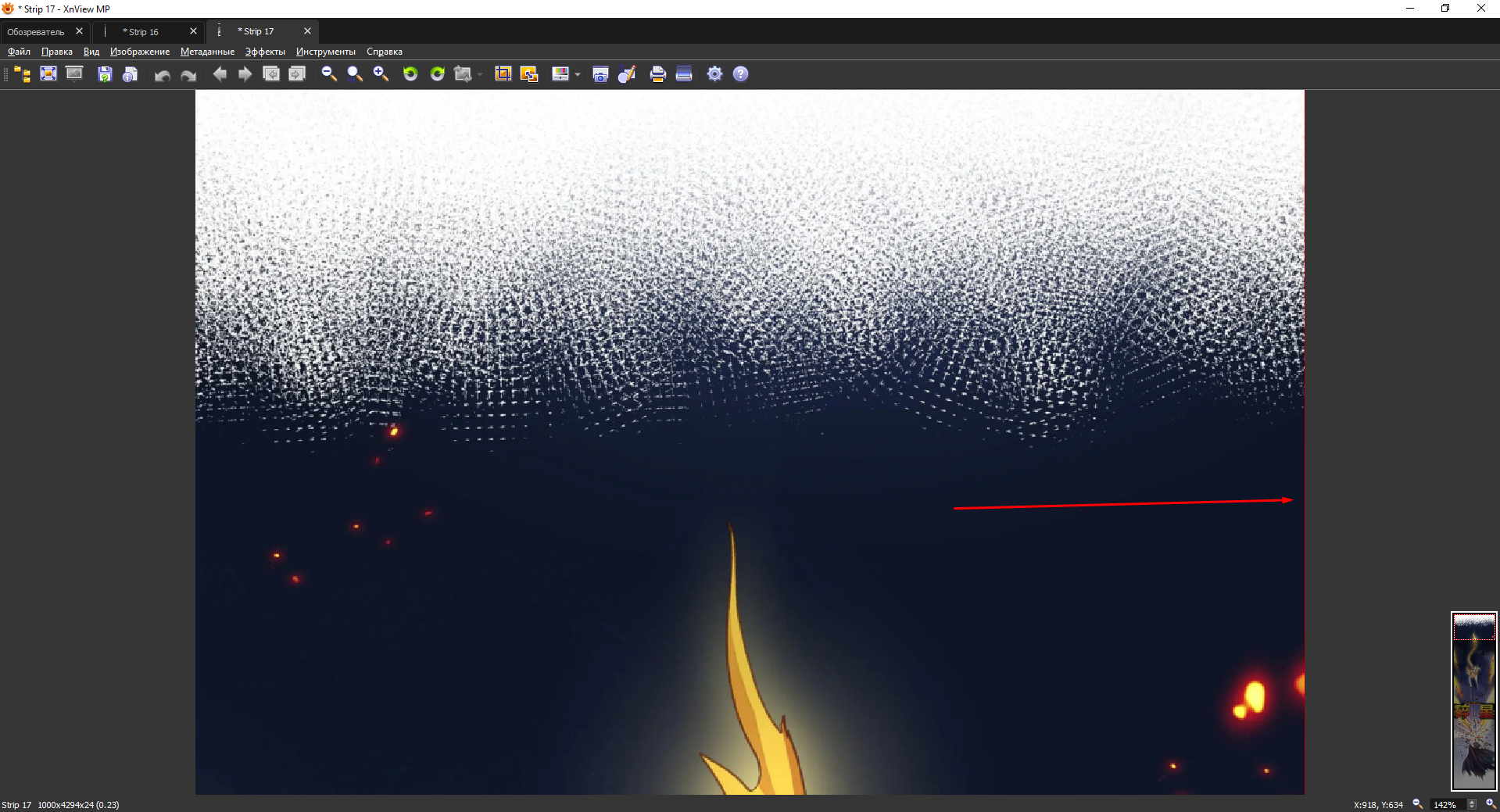
Task: Open the Инструменты menu
Action: click(326, 52)
